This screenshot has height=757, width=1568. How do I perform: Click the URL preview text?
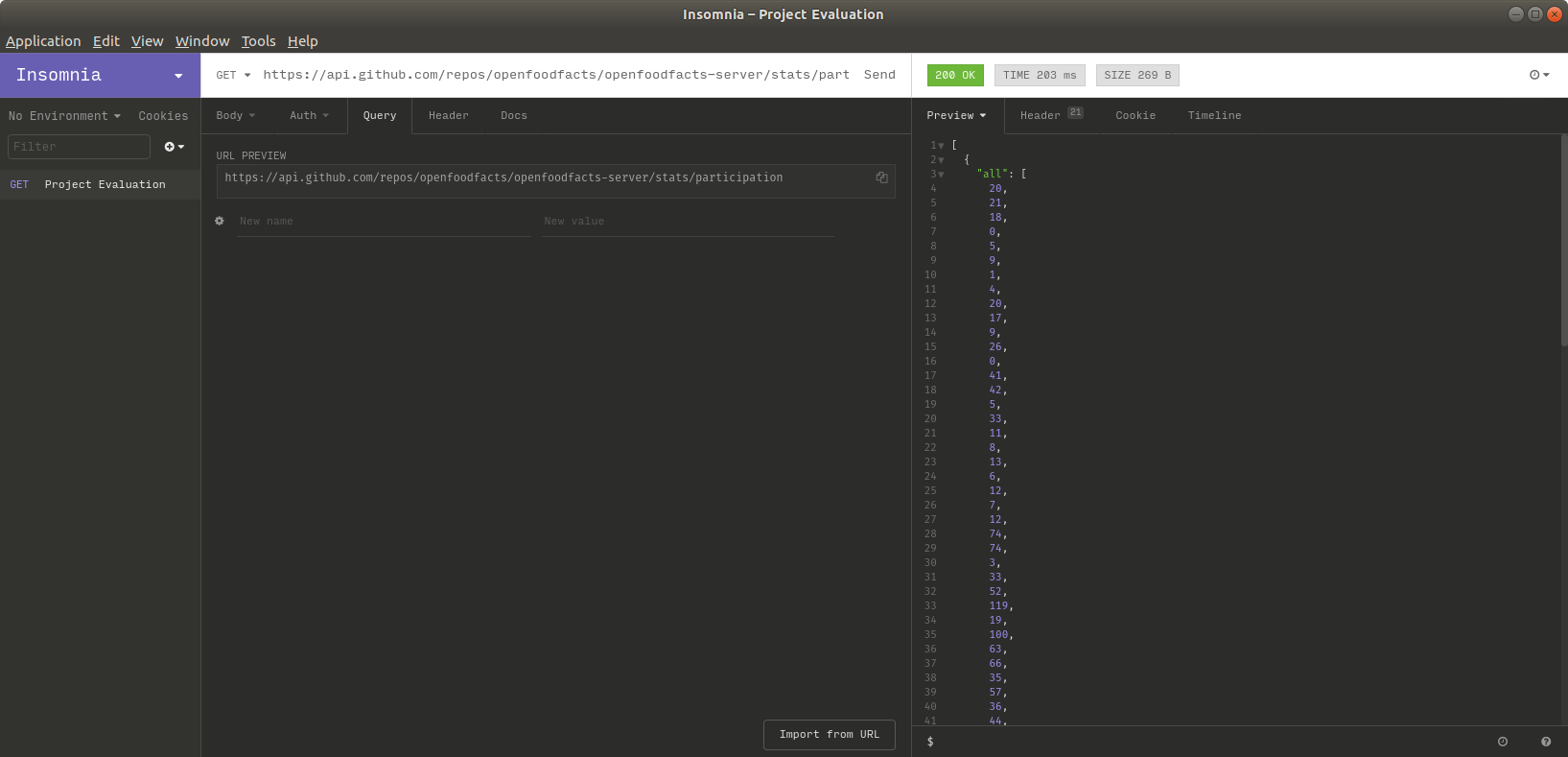[503, 177]
